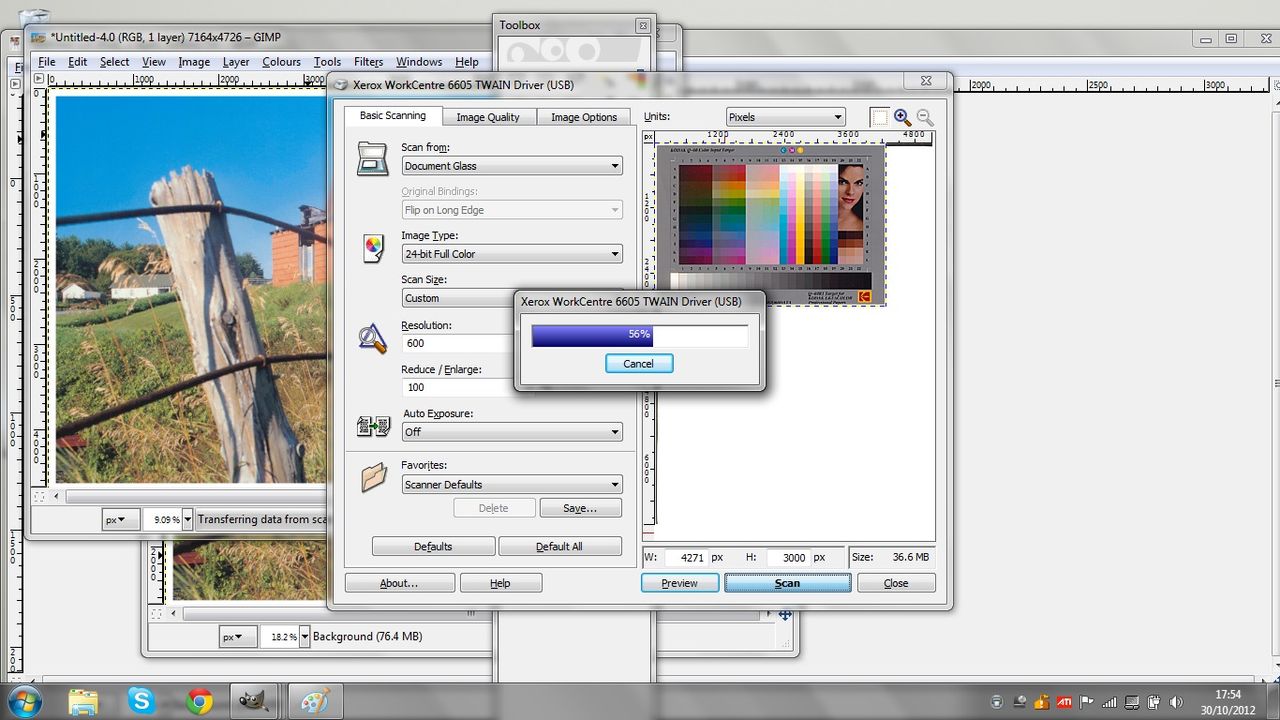Open the Edit menu in GIMP

[x=77, y=61]
